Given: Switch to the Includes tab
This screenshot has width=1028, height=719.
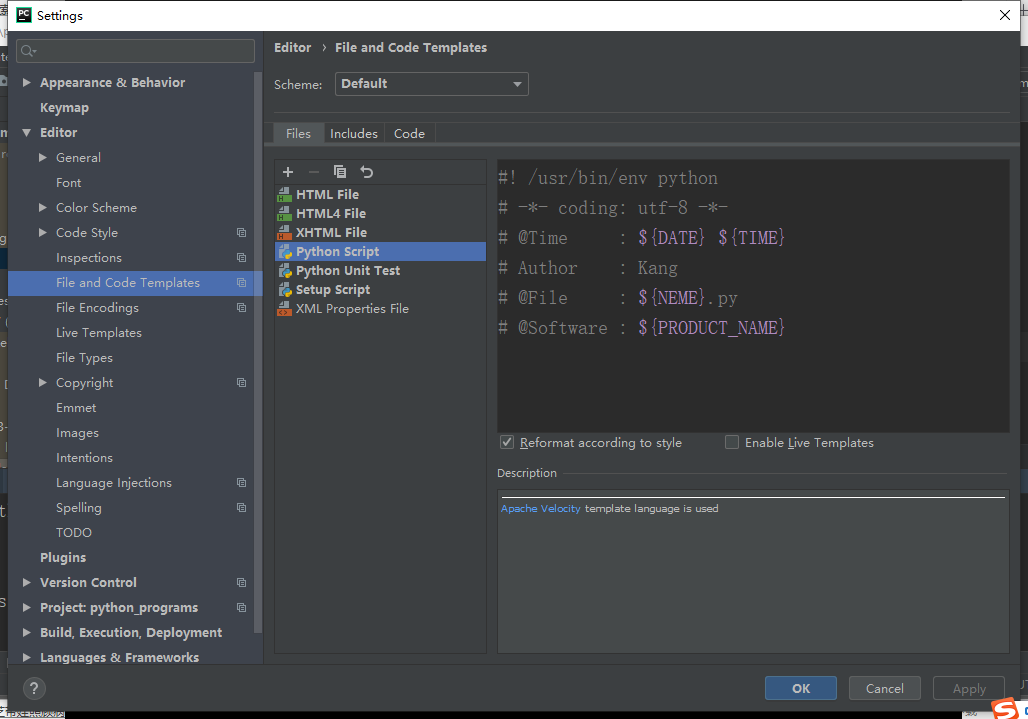Looking at the screenshot, I should [x=354, y=134].
